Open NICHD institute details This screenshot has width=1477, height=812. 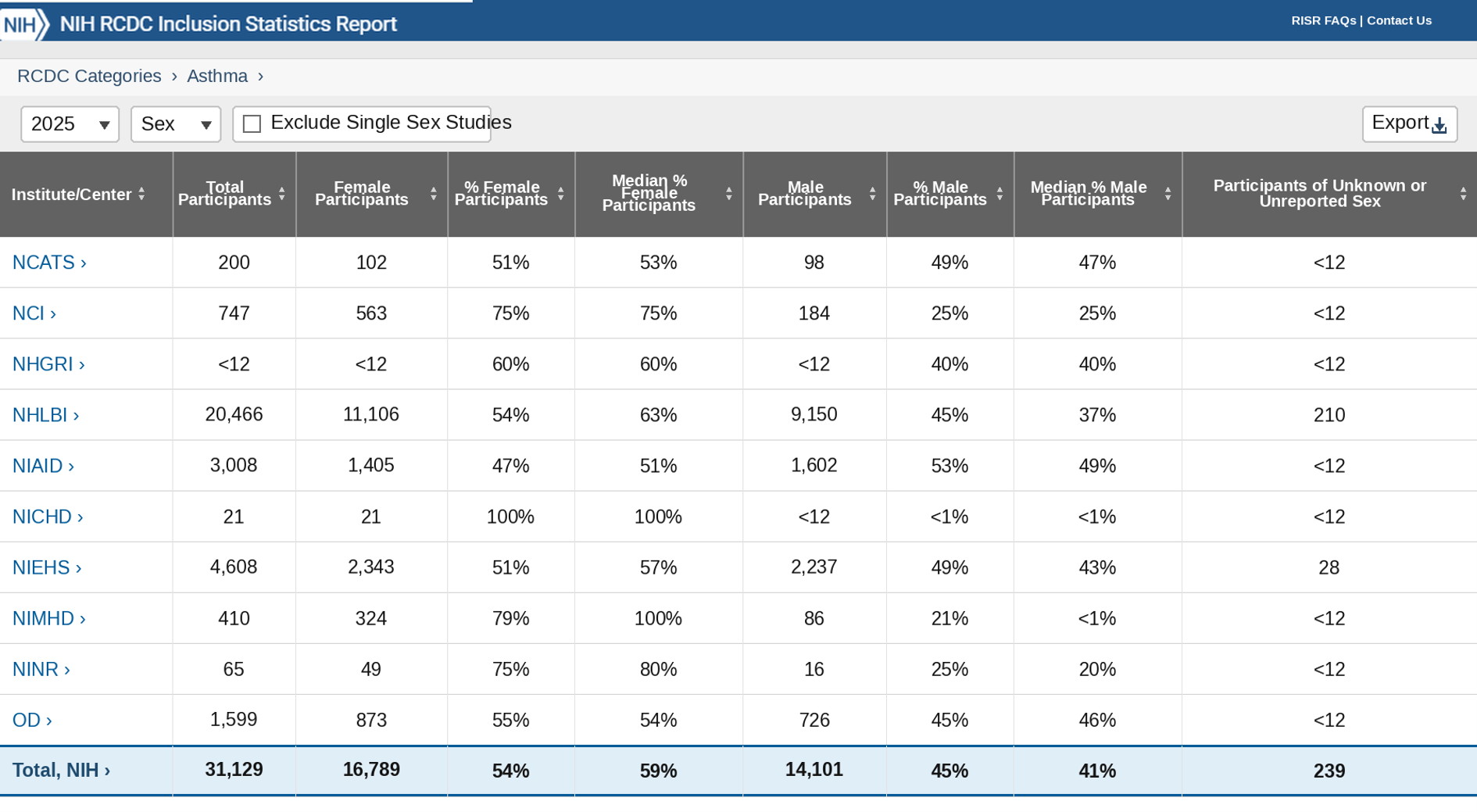coord(48,517)
